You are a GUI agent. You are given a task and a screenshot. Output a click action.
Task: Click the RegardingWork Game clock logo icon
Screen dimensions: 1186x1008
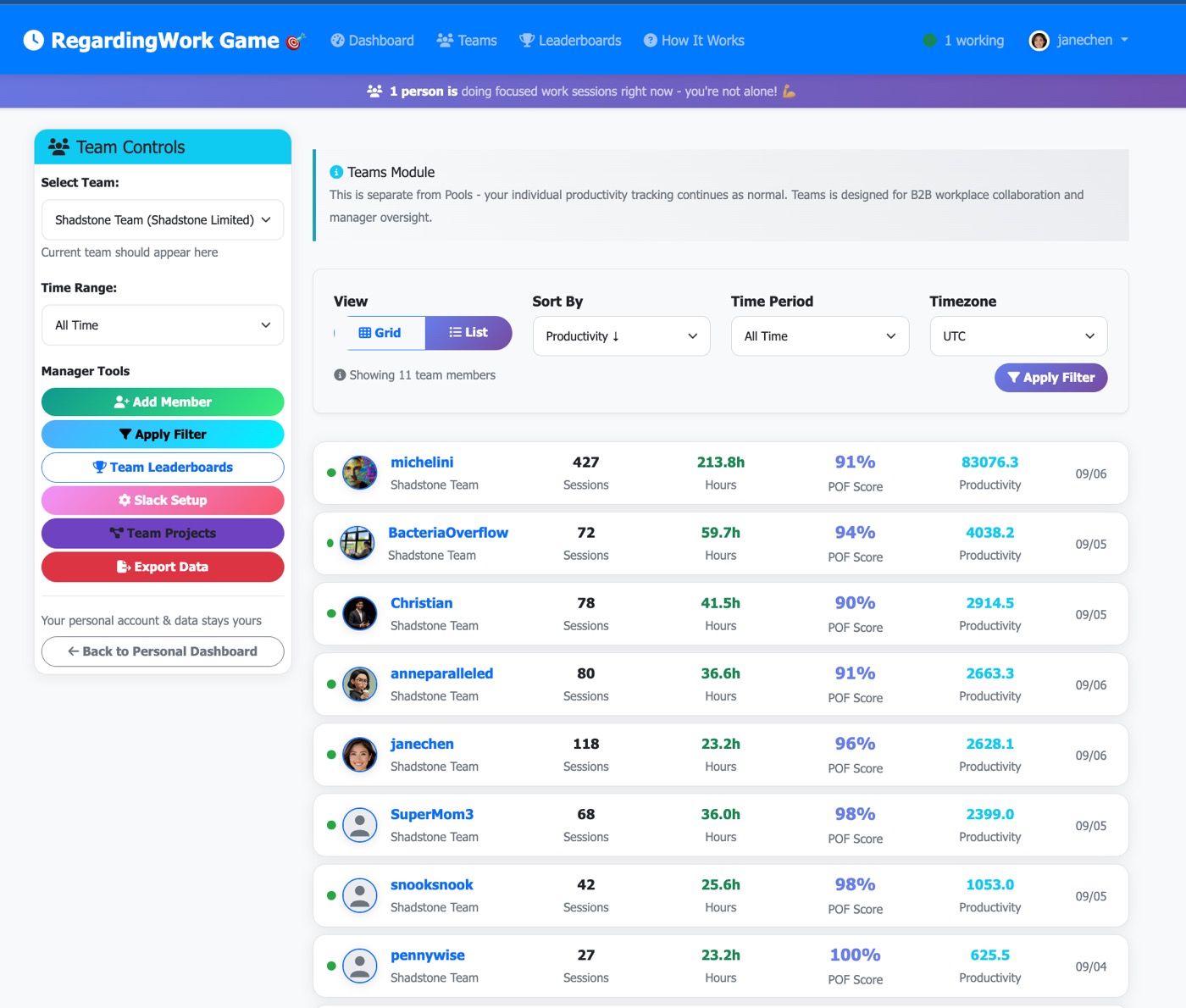point(33,41)
